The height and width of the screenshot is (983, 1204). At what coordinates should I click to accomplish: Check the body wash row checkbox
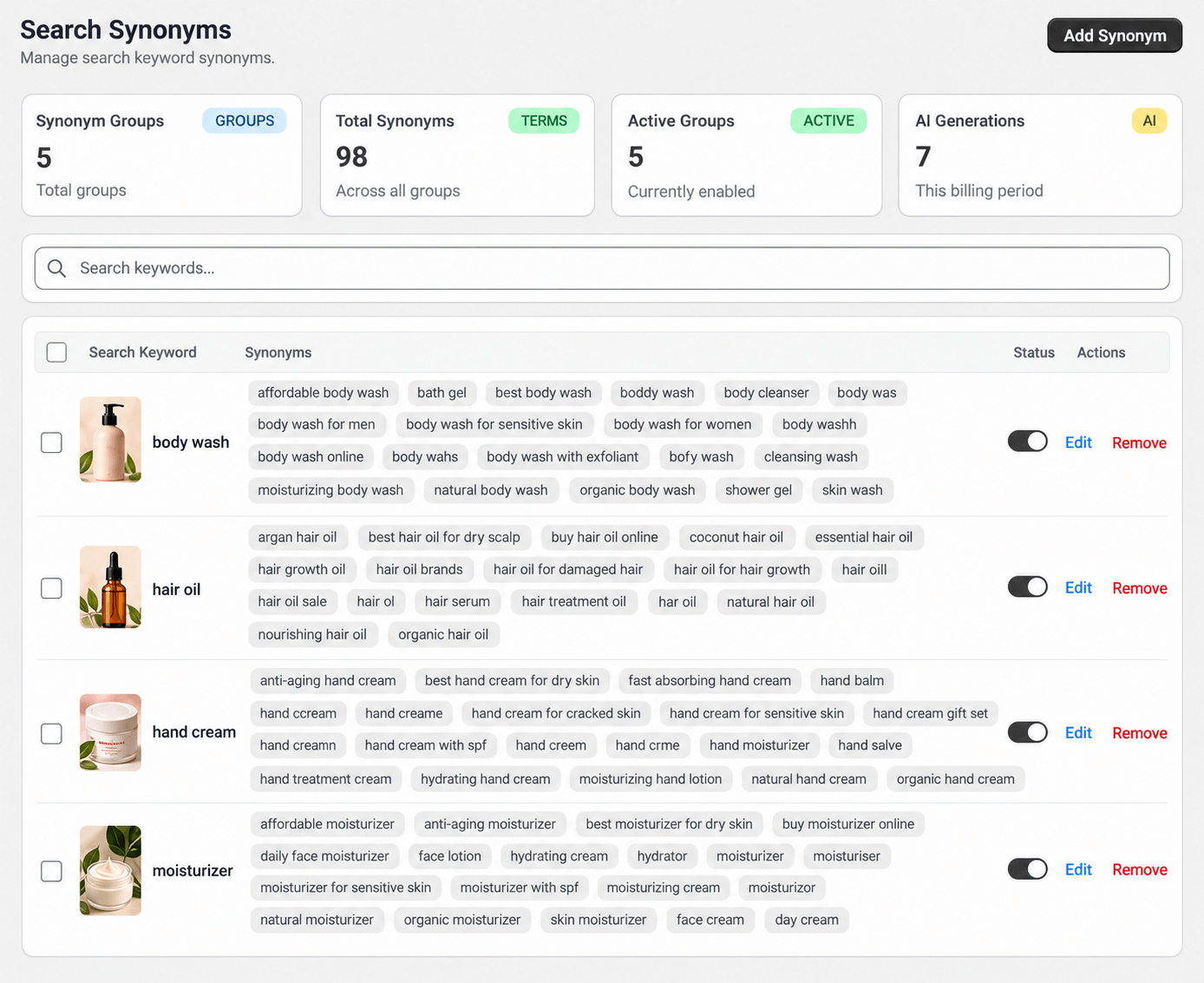point(52,442)
